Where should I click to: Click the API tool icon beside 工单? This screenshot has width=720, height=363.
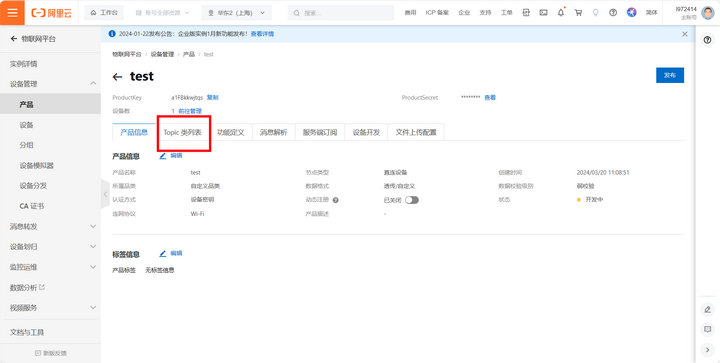(526, 13)
